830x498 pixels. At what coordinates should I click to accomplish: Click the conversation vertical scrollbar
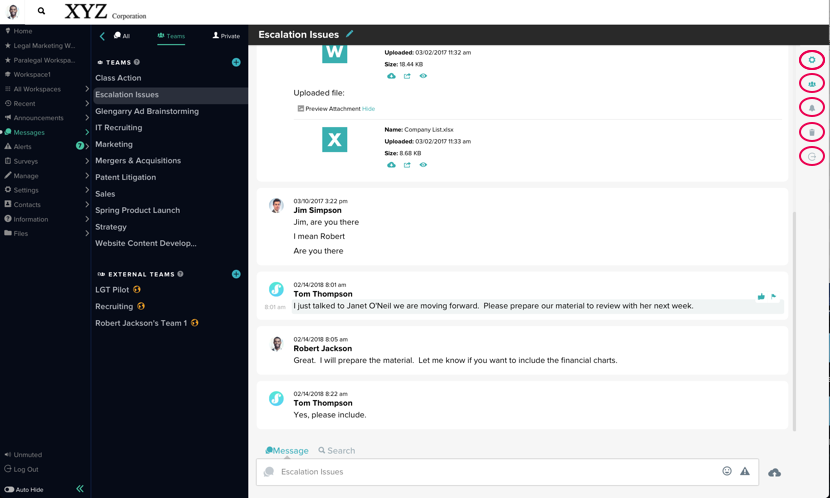(793, 321)
